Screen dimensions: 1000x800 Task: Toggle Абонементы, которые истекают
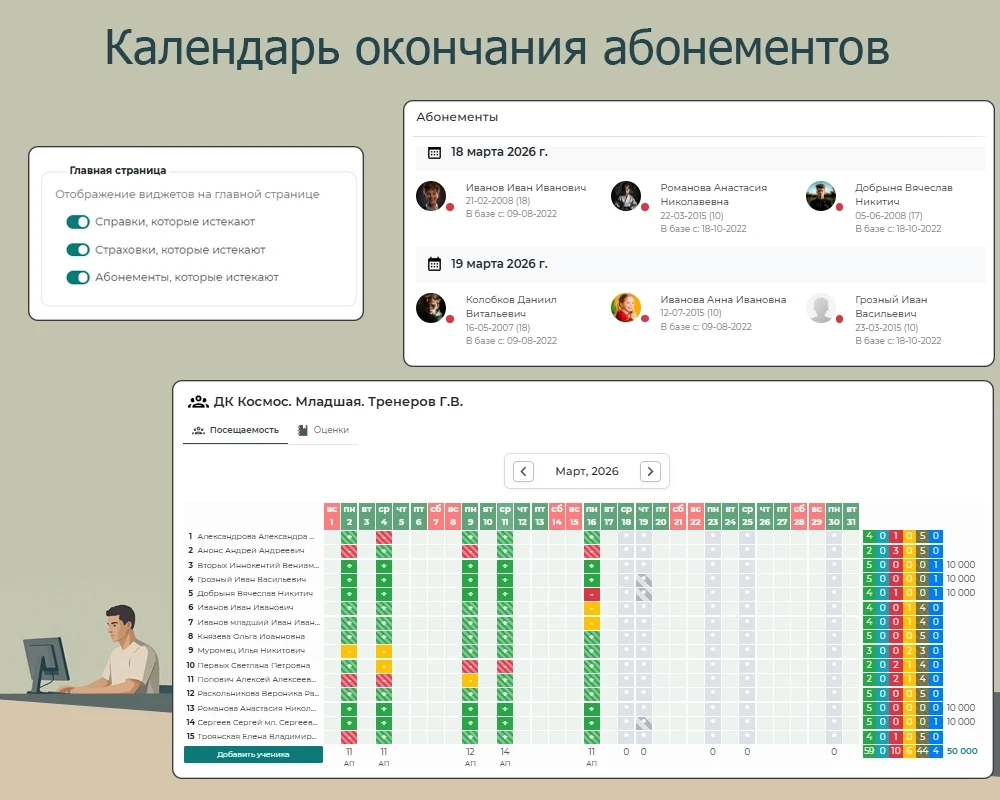click(78, 277)
